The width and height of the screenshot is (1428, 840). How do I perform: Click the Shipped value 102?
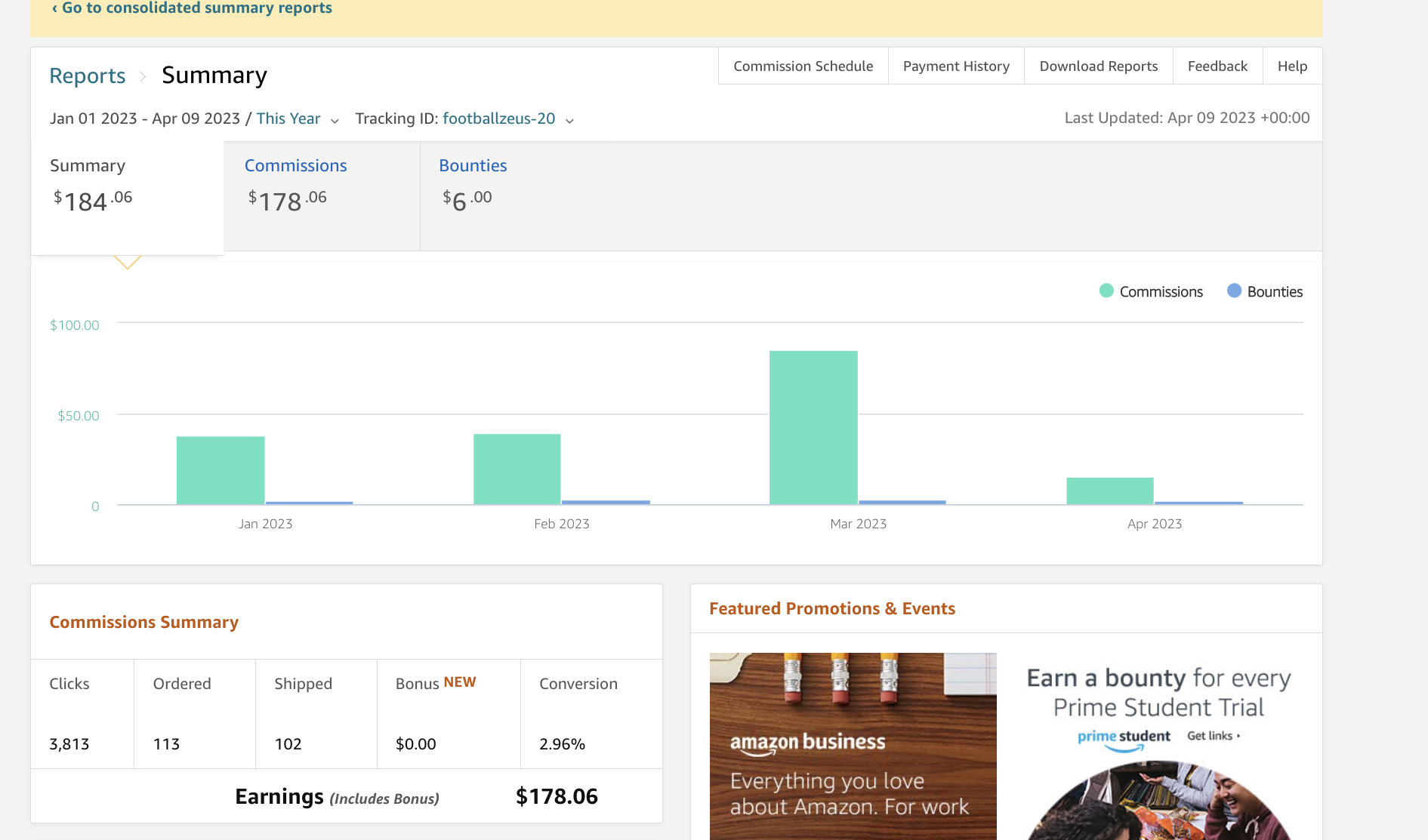tap(288, 744)
